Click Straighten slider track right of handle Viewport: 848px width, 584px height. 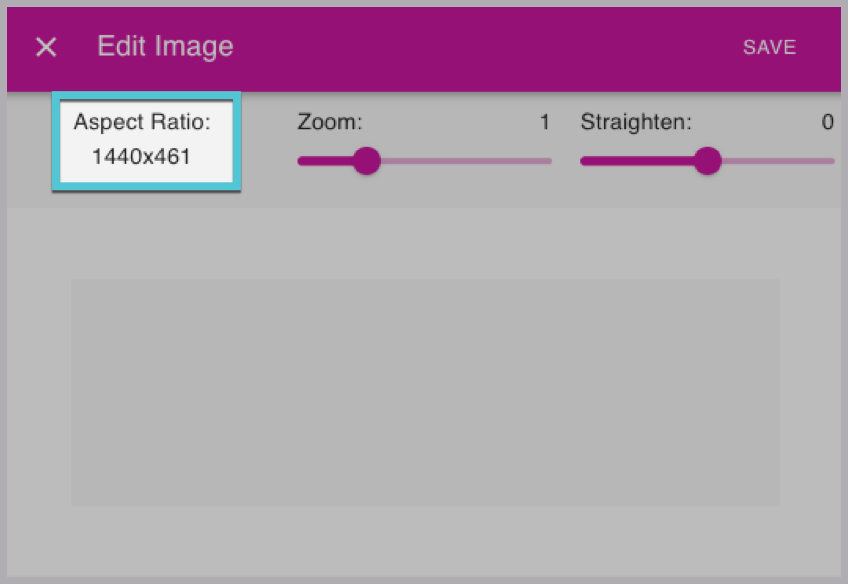click(x=775, y=160)
